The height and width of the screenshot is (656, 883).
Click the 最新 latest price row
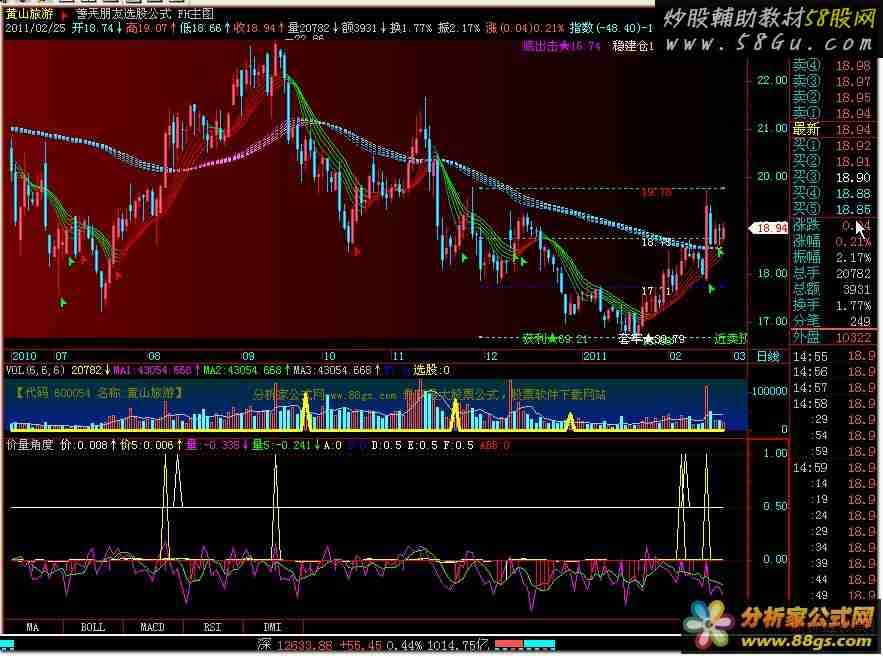pos(832,130)
